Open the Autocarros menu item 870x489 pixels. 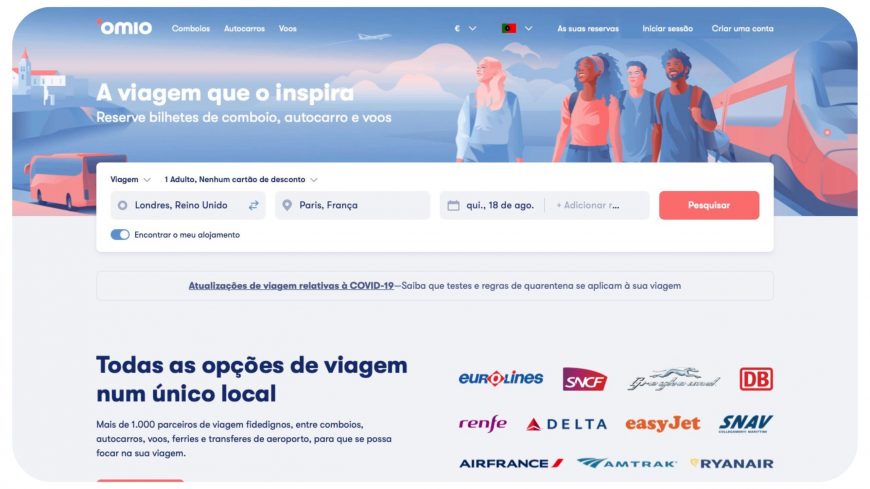pyautogui.click(x=244, y=28)
